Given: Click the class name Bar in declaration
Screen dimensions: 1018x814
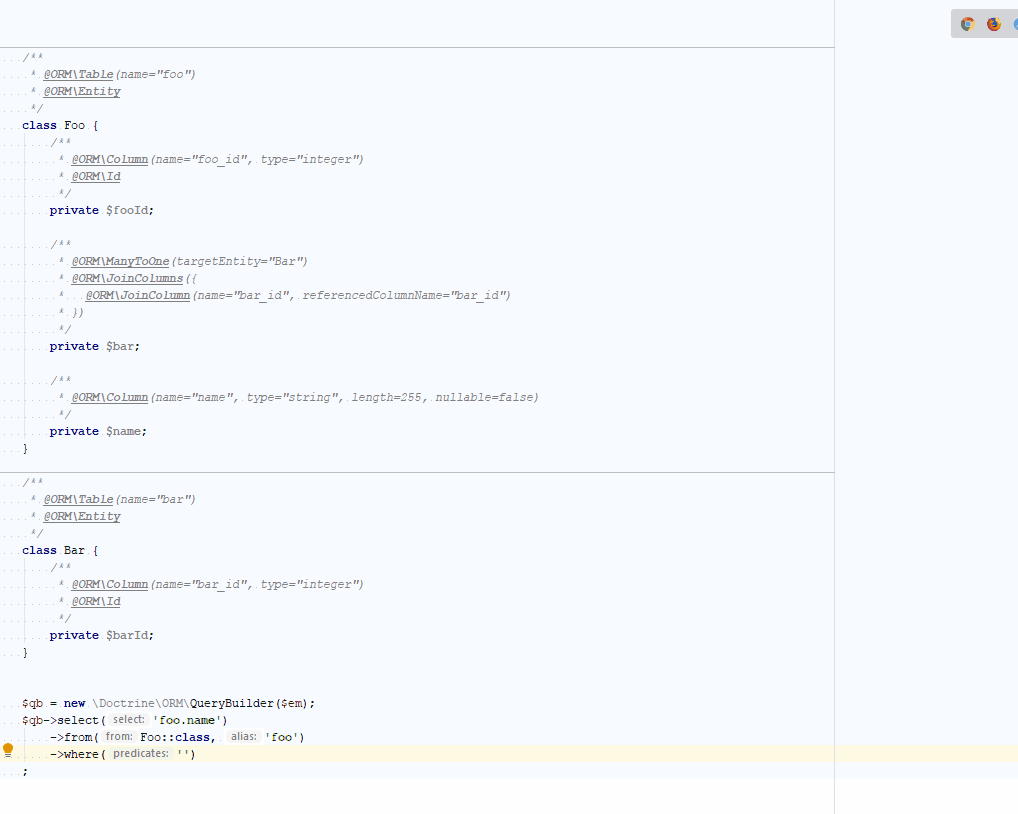Looking at the screenshot, I should pyautogui.click(x=75, y=550).
